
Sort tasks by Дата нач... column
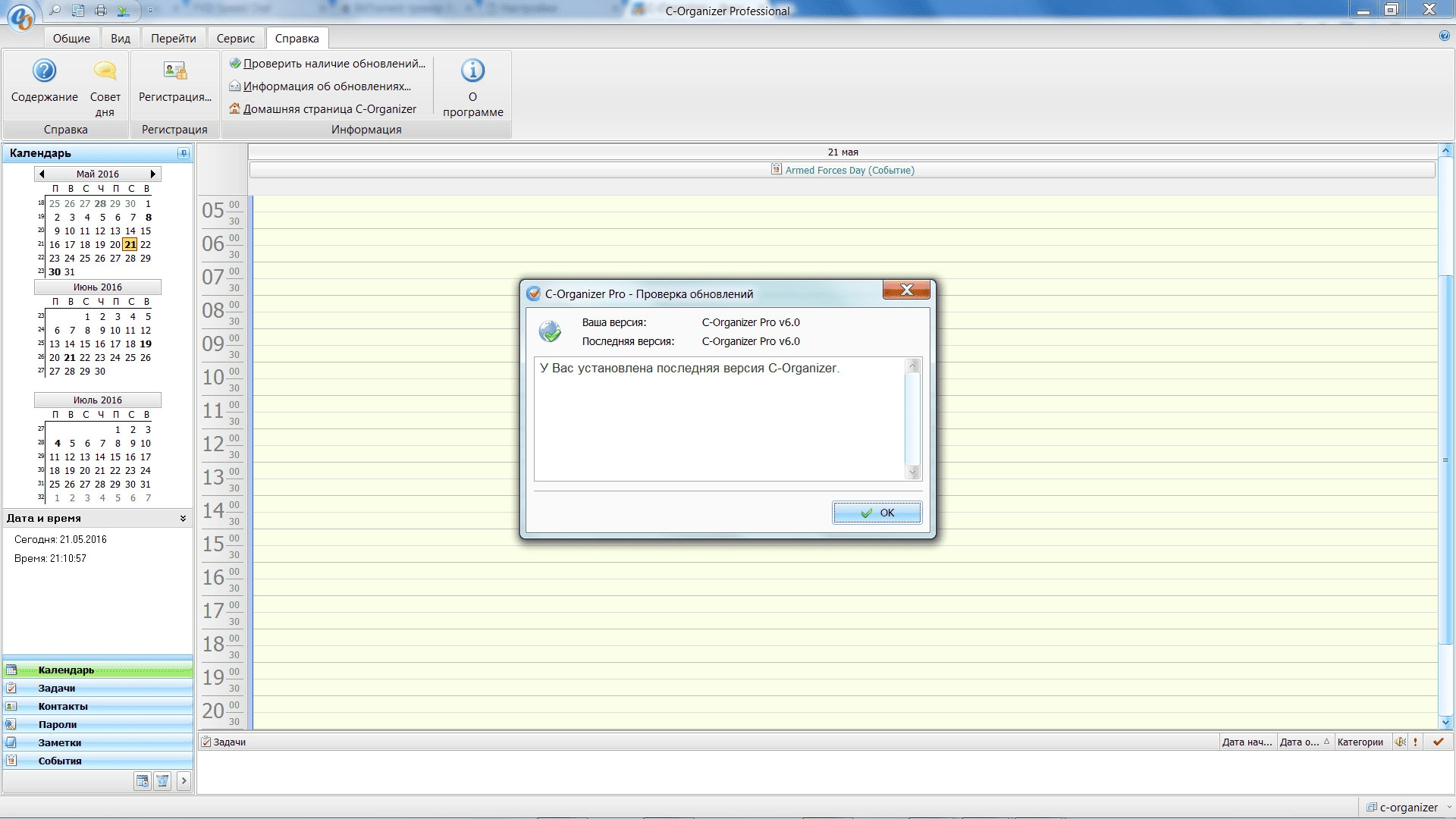click(x=1247, y=742)
